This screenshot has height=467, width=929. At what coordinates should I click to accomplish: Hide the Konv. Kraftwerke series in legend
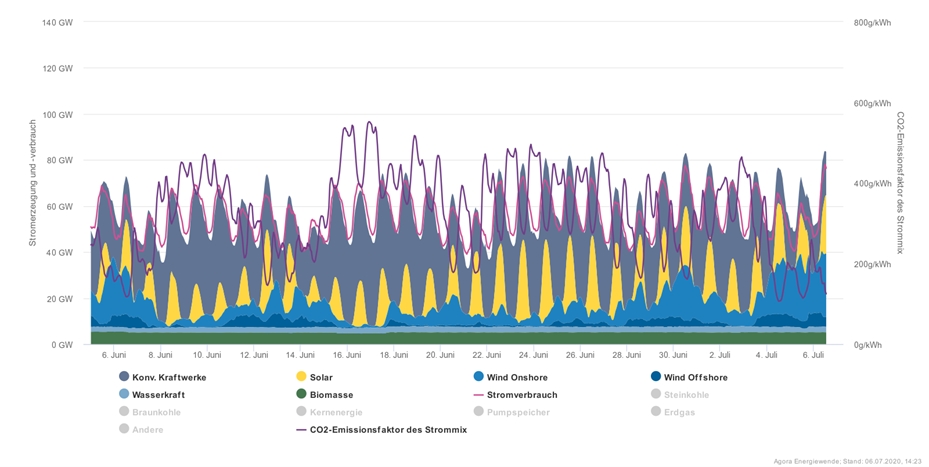[x=166, y=377]
